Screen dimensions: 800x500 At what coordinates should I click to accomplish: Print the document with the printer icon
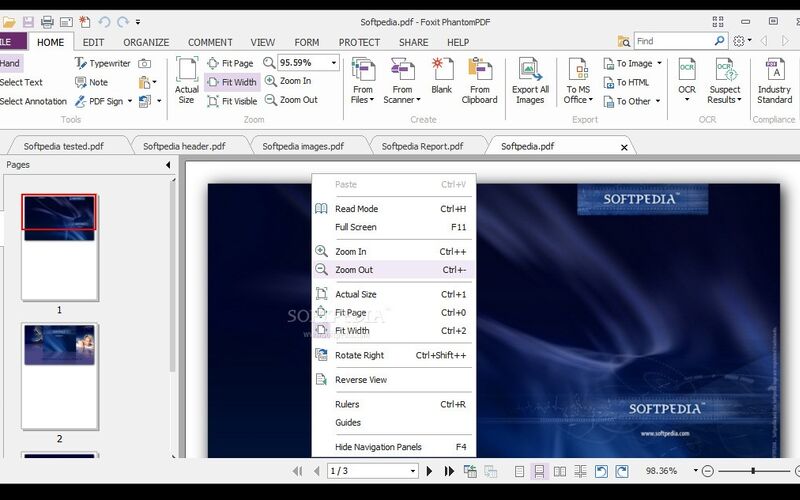pos(47,22)
